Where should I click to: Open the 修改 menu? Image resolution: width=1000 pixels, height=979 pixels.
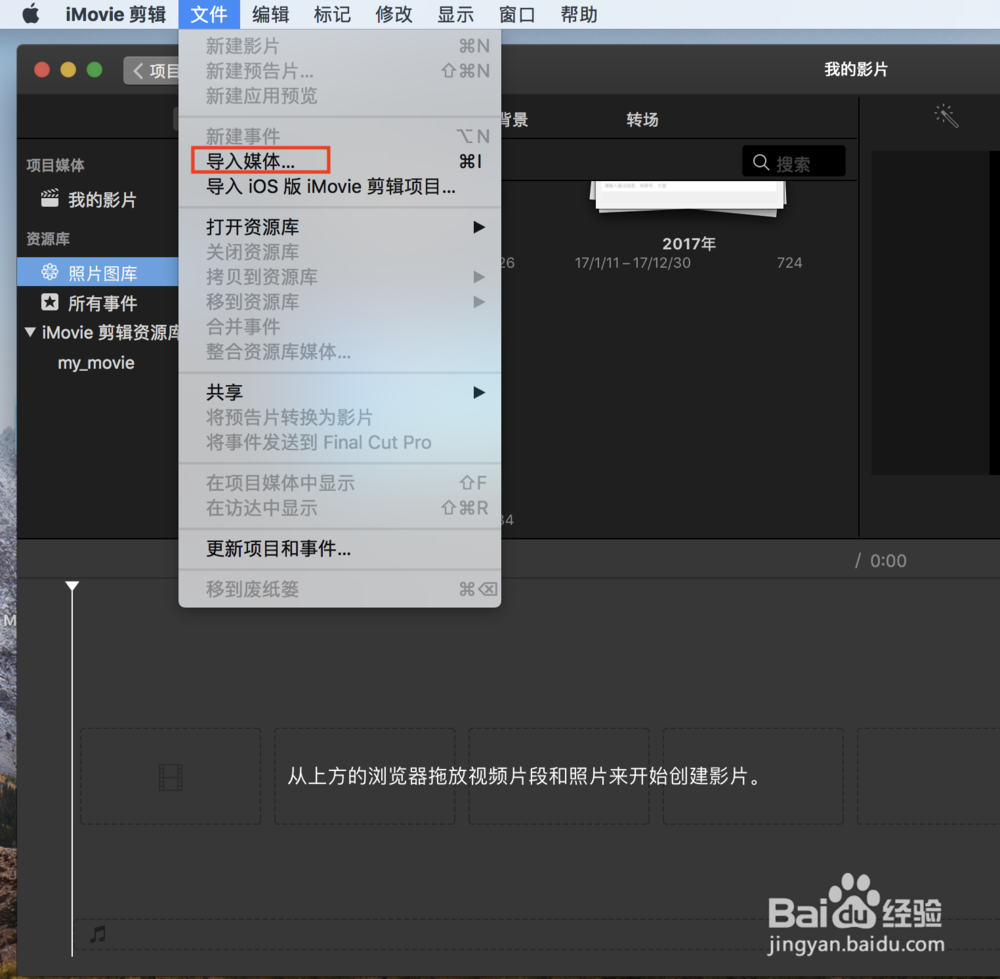coord(394,14)
